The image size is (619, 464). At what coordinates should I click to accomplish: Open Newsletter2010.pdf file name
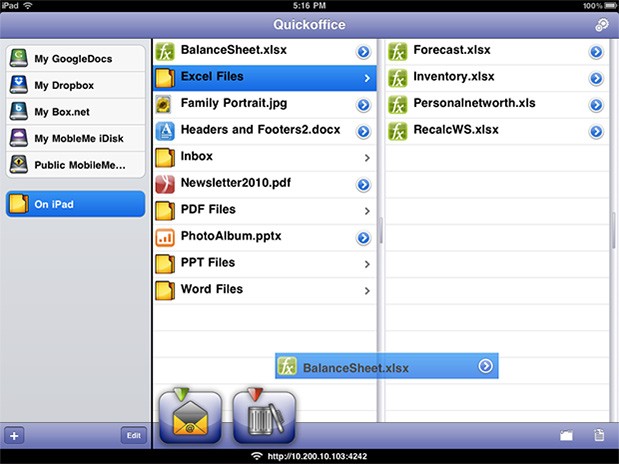click(236, 182)
